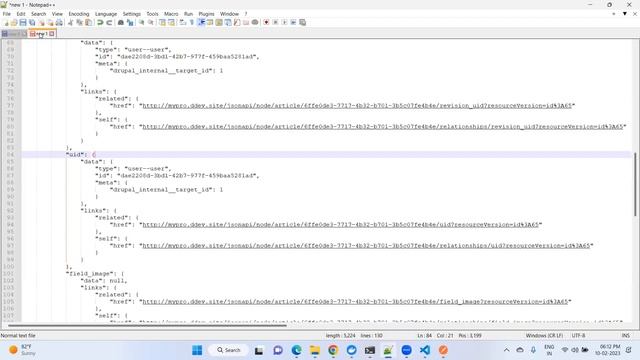
Task: Toggle the highlighted Indent Guide icon
Action: (x=201, y=22)
